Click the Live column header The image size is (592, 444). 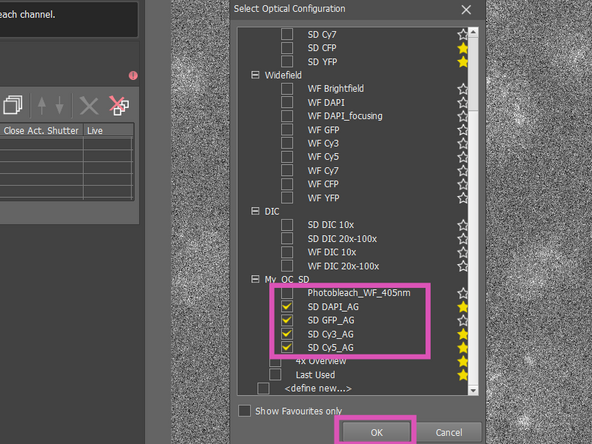tap(108, 130)
